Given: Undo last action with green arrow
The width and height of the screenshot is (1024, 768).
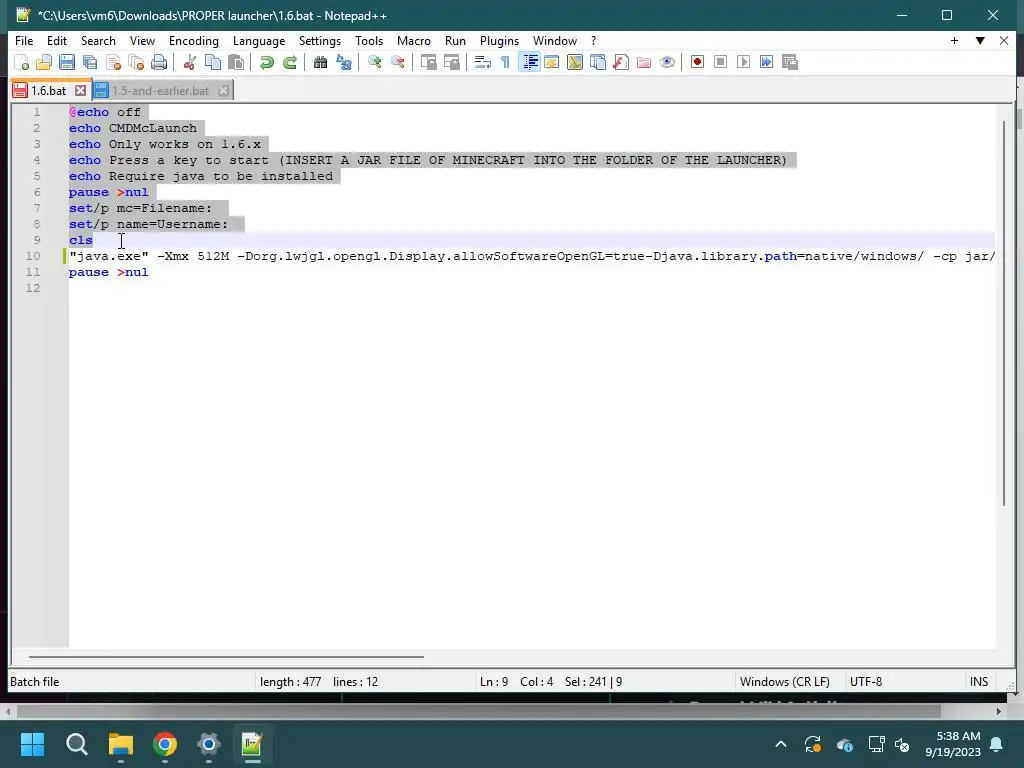Looking at the screenshot, I should 266,62.
